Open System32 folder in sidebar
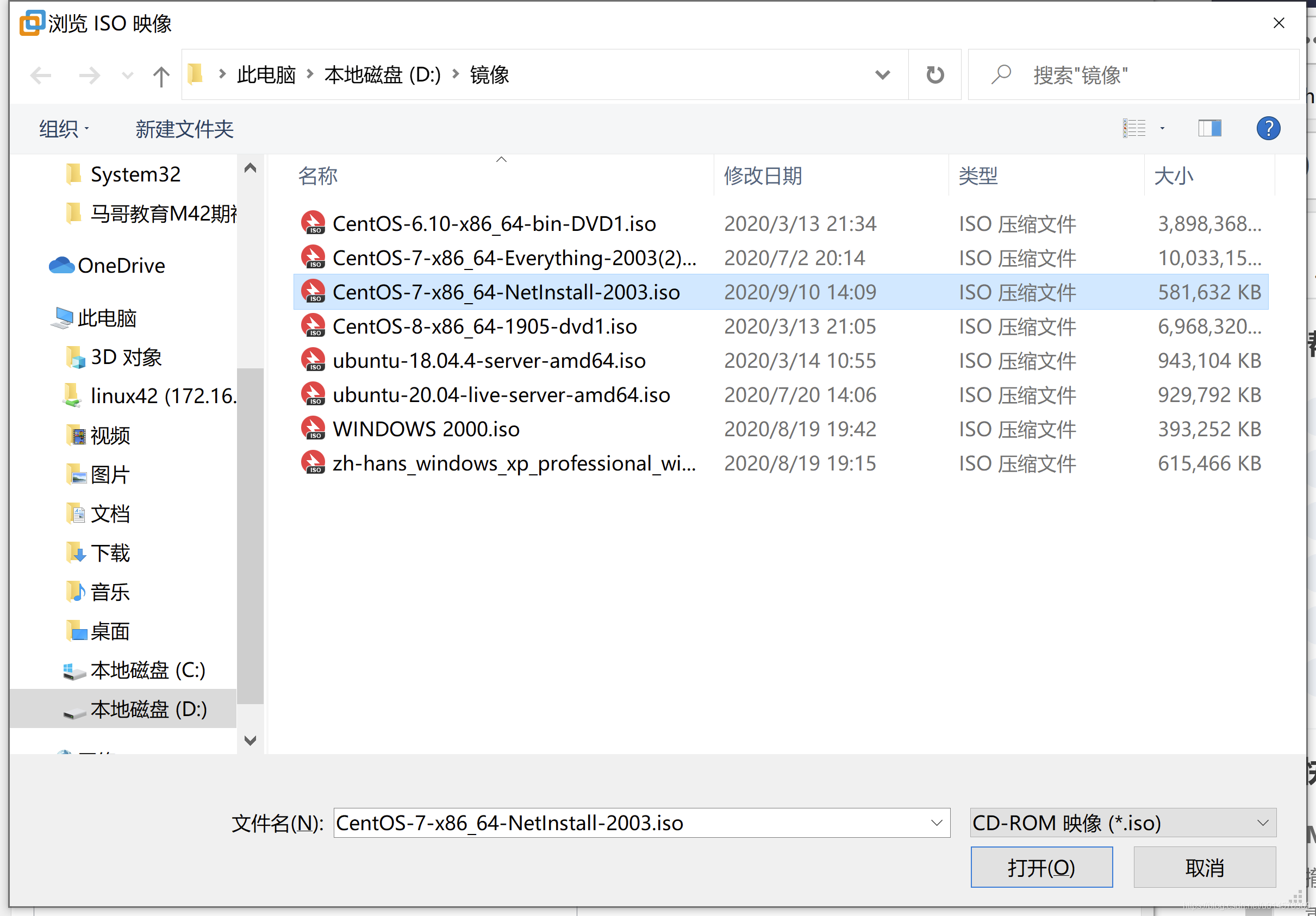 (x=123, y=174)
